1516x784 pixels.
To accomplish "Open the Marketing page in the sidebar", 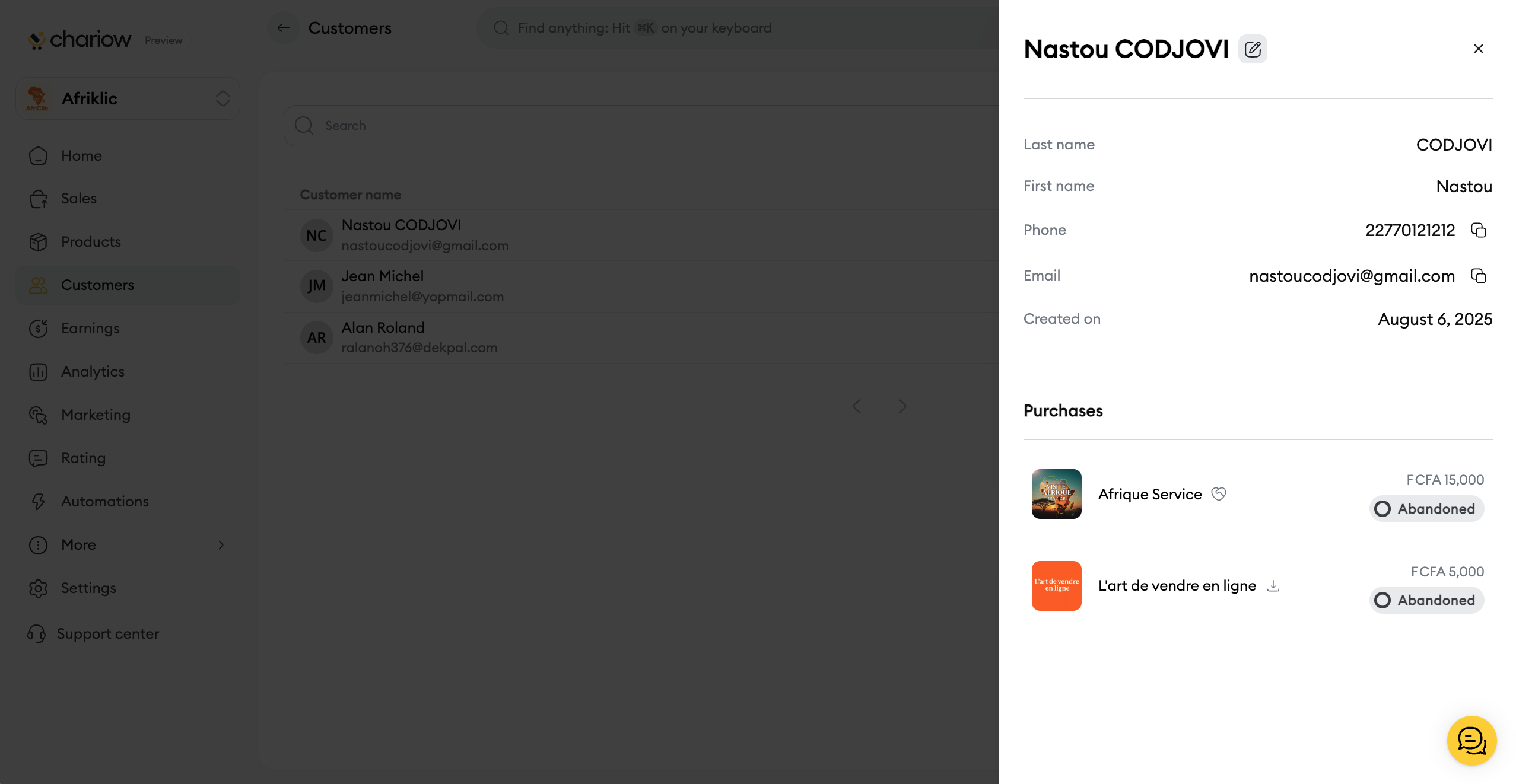I will click(x=96, y=415).
